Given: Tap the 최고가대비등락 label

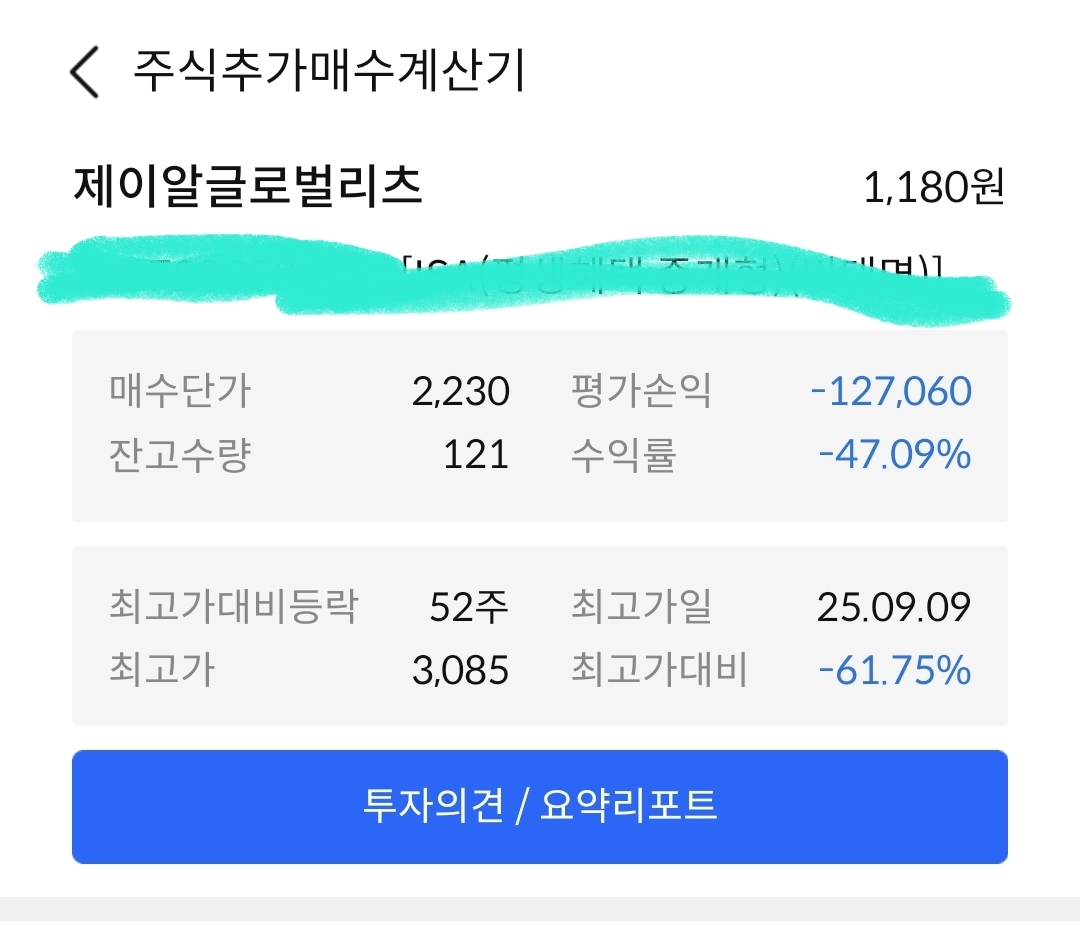Looking at the screenshot, I should click(232, 607).
